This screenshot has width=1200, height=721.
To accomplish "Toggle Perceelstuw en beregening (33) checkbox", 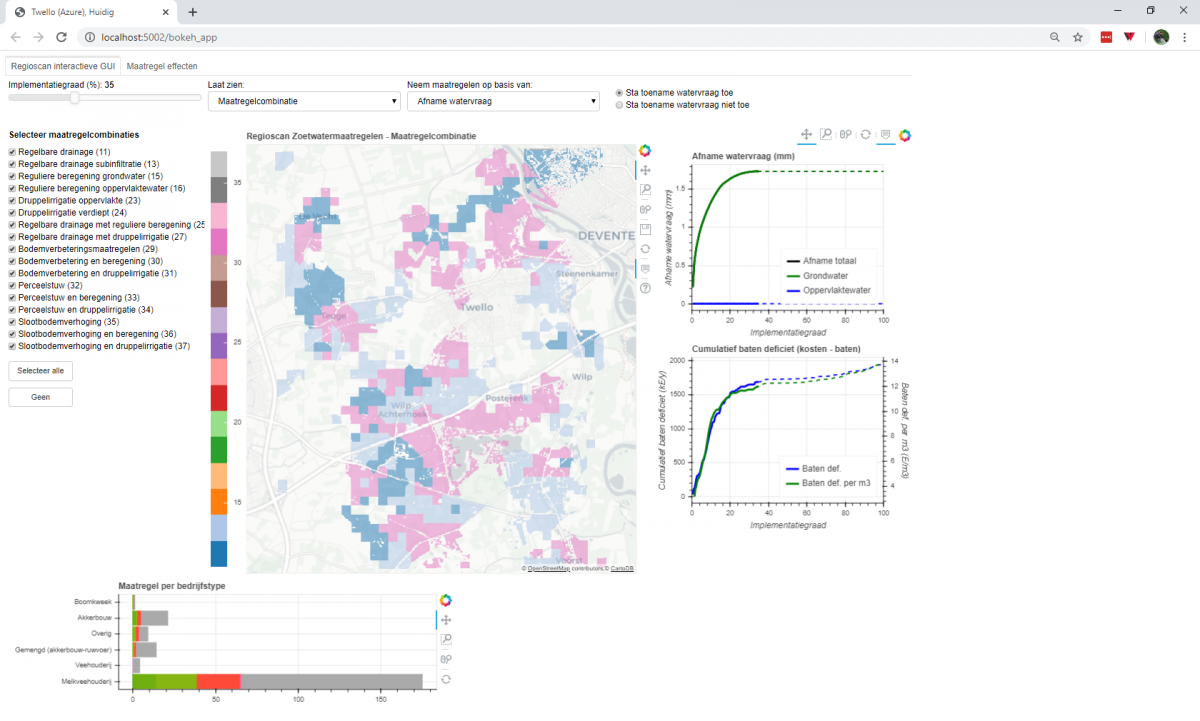I will click(12, 297).
